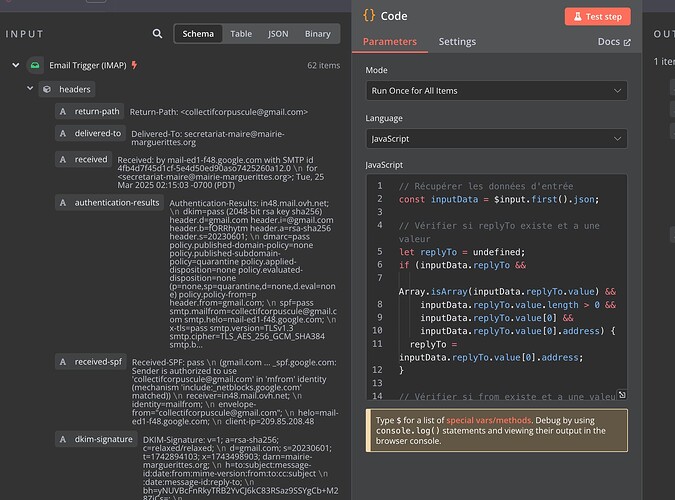
Task: Switch input view to Binary
Action: tap(318, 34)
